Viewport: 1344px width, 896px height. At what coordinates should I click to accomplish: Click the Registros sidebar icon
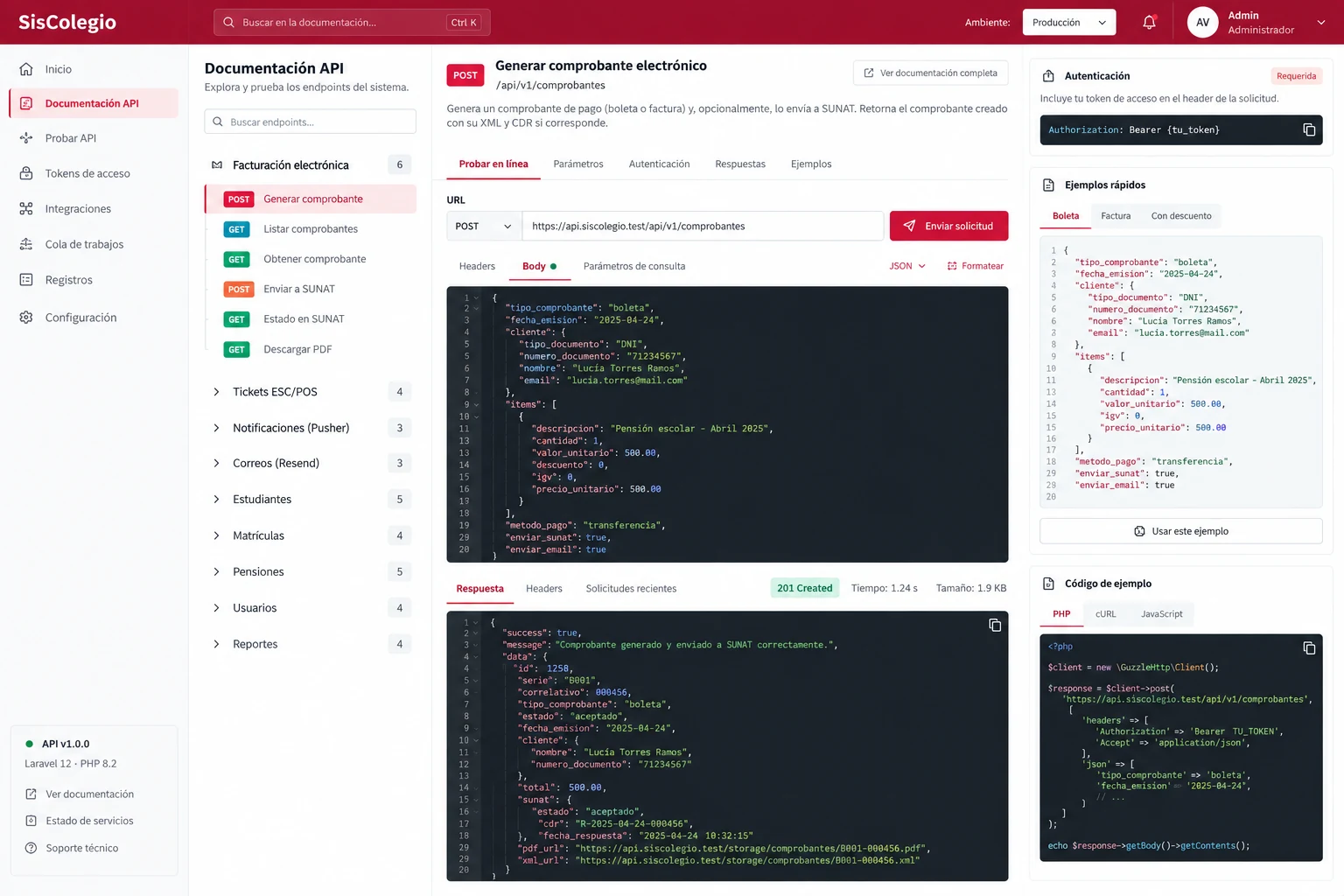click(x=26, y=280)
